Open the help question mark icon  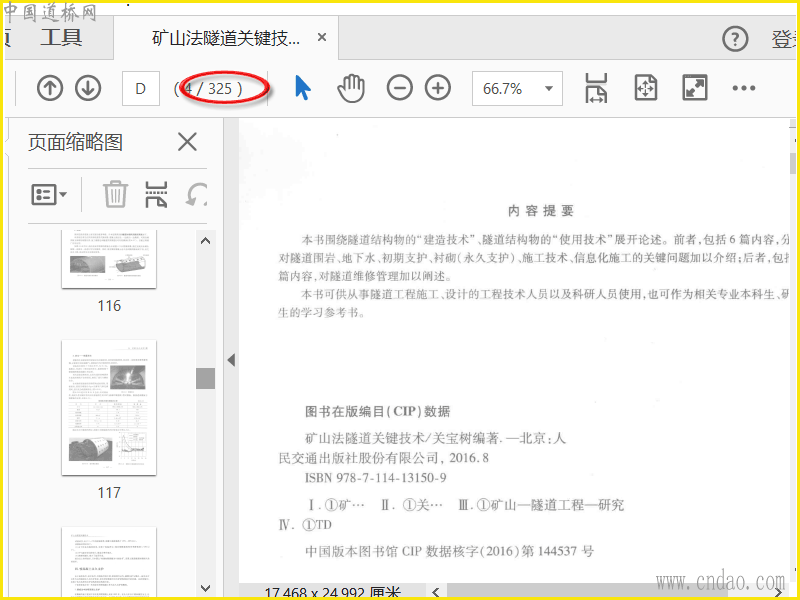click(x=735, y=39)
